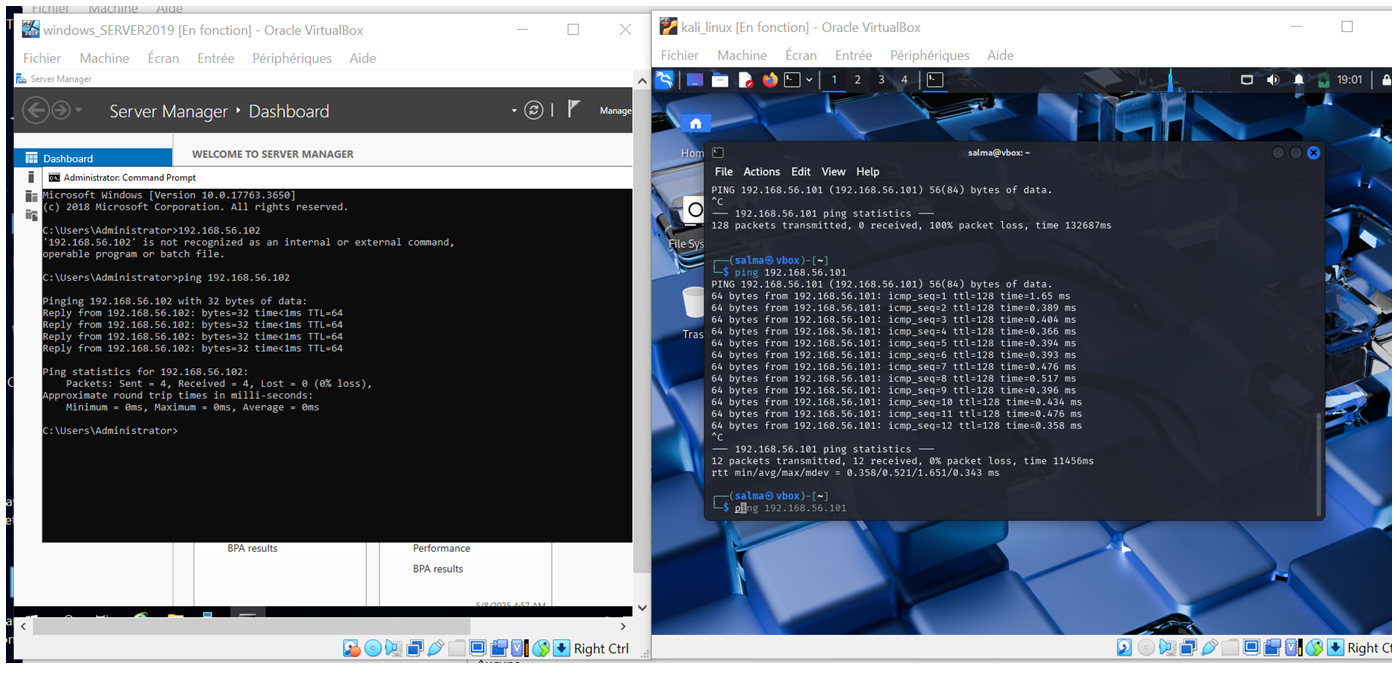Launch the text editor icon in Kali panel
Viewport: 1395px width, 675px height.
coord(746,80)
